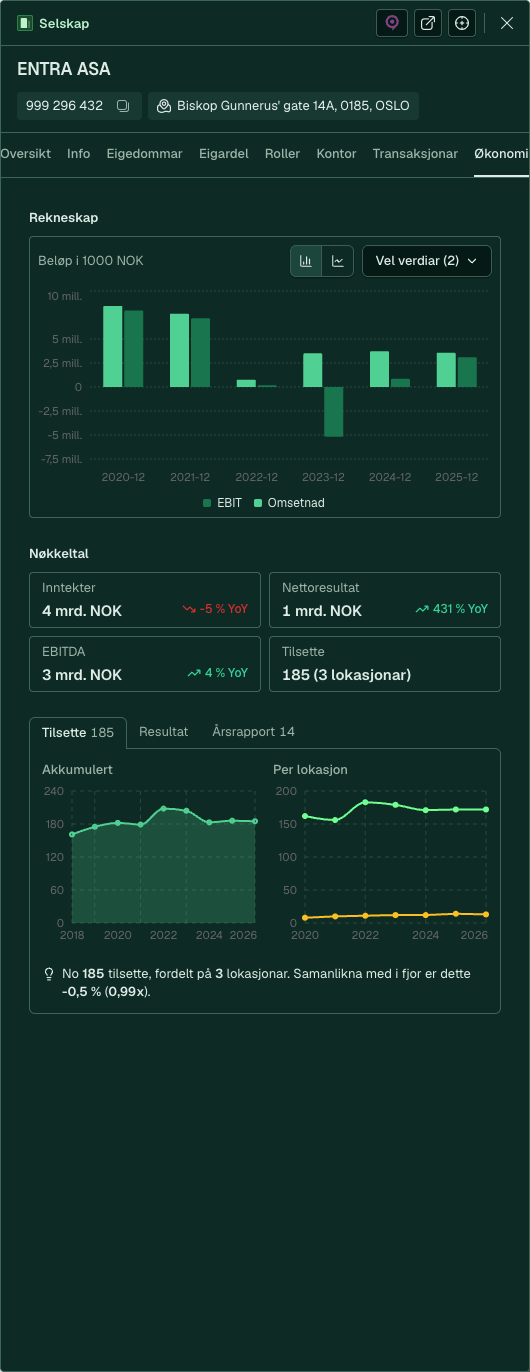Go to the Roller tab
This screenshot has width=530, height=1372.
pyautogui.click(x=283, y=154)
